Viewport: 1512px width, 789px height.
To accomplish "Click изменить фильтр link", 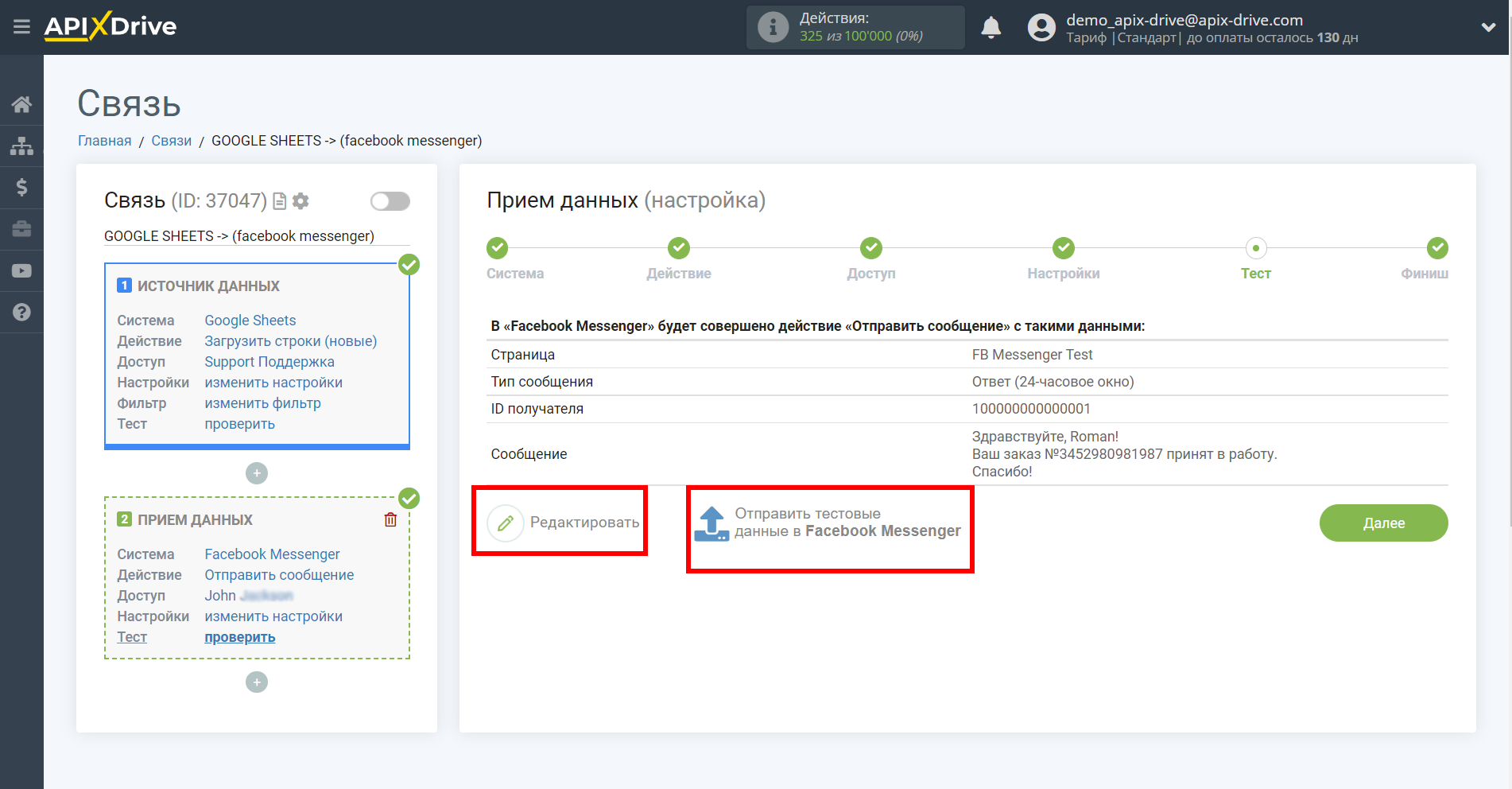I will click(263, 403).
